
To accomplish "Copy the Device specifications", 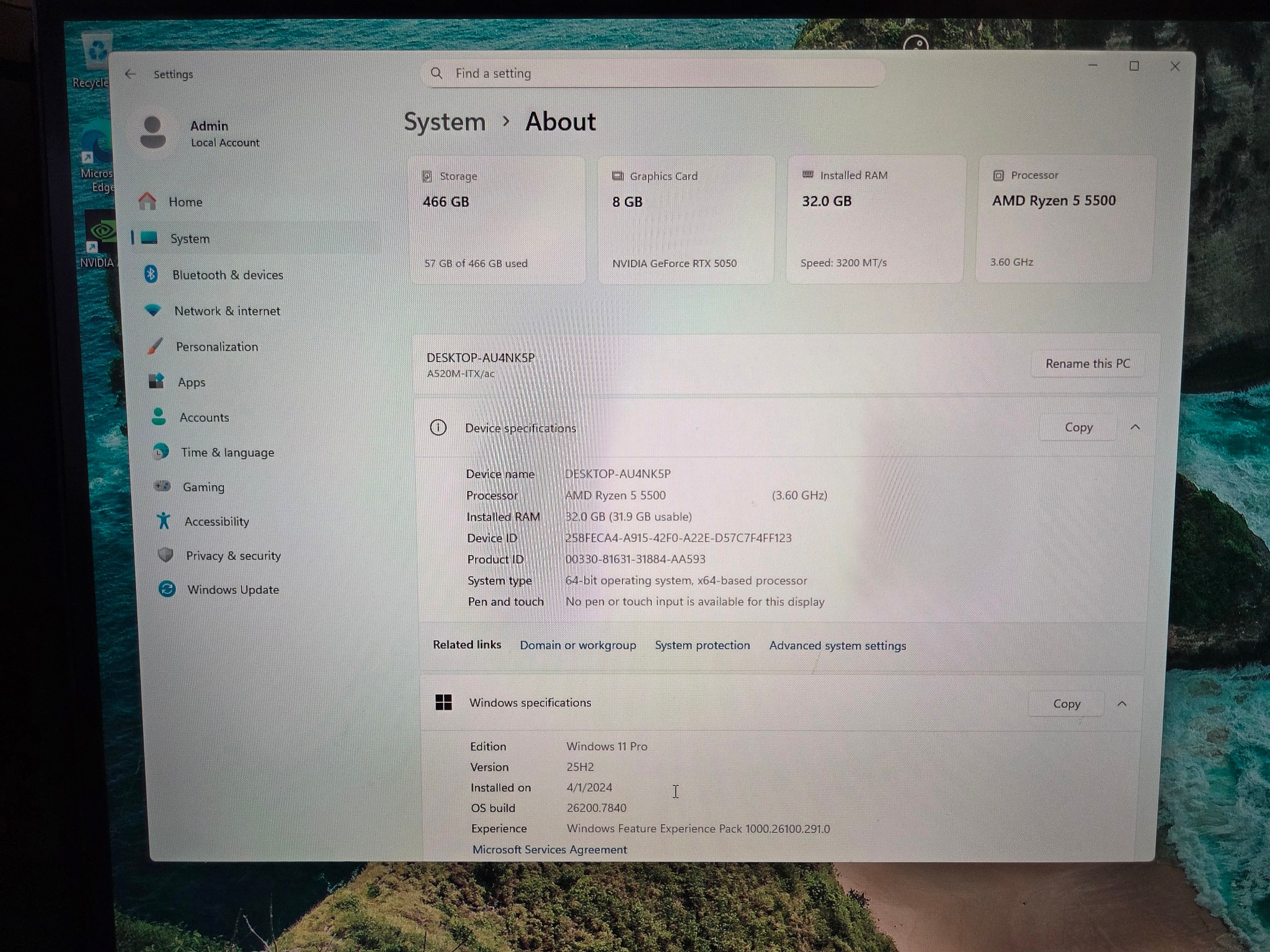I will click(1078, 427).
